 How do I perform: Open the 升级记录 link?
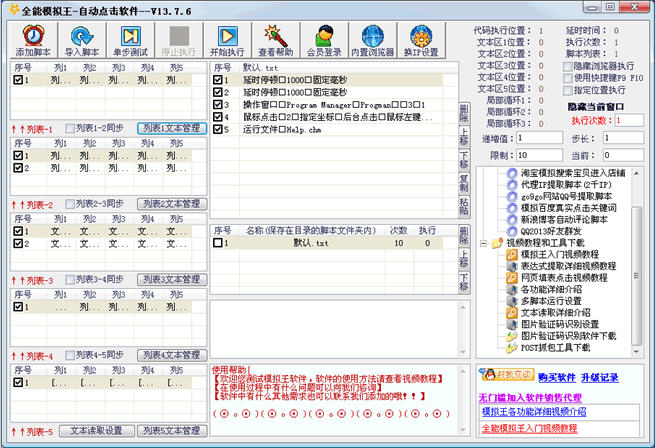pos(600,377)
